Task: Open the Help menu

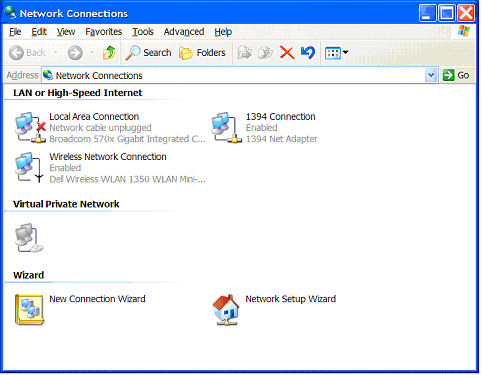Action: click(223, 32)
